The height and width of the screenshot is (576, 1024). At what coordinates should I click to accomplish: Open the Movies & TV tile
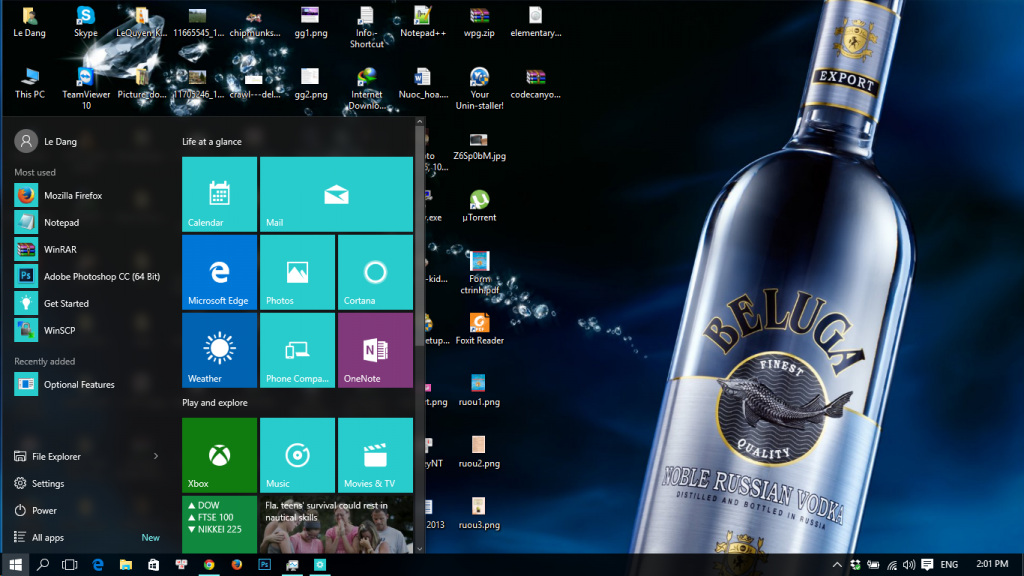pos(376,455)
